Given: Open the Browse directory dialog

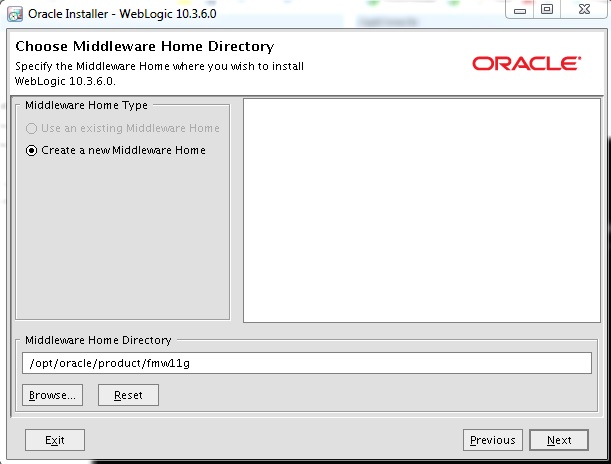Looking at the screenshot, I should [x=52, y=395].
